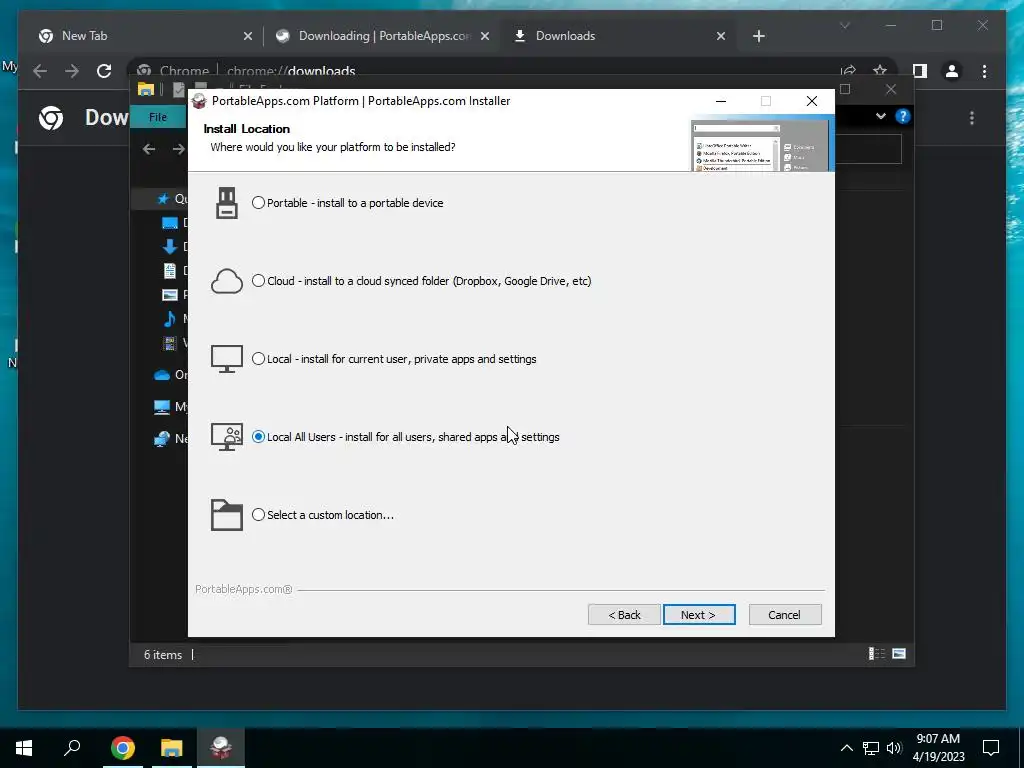Select Quick access star in File Explorer

(163, 199)
